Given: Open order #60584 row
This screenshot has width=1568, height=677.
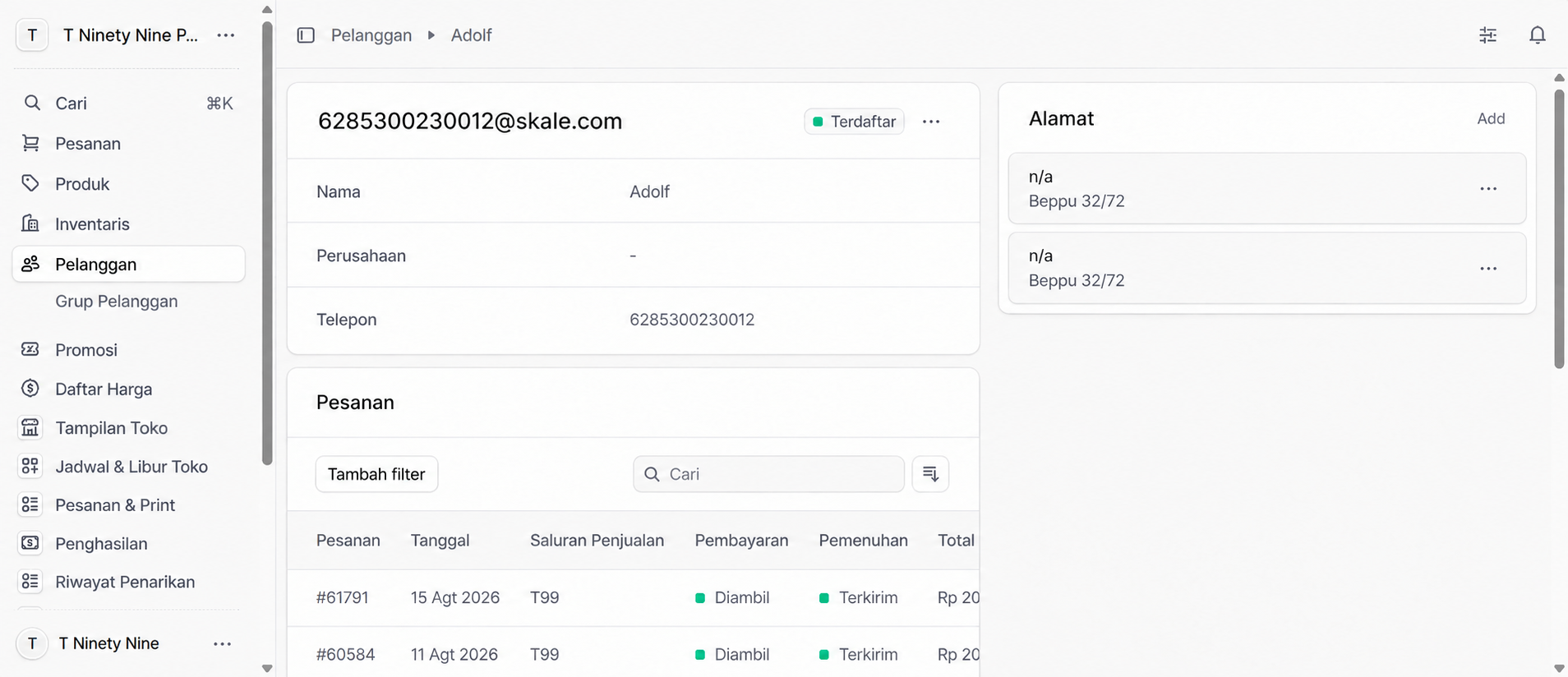Looking at the screenshot, I should pyautogui.click(x=633, y=654).
